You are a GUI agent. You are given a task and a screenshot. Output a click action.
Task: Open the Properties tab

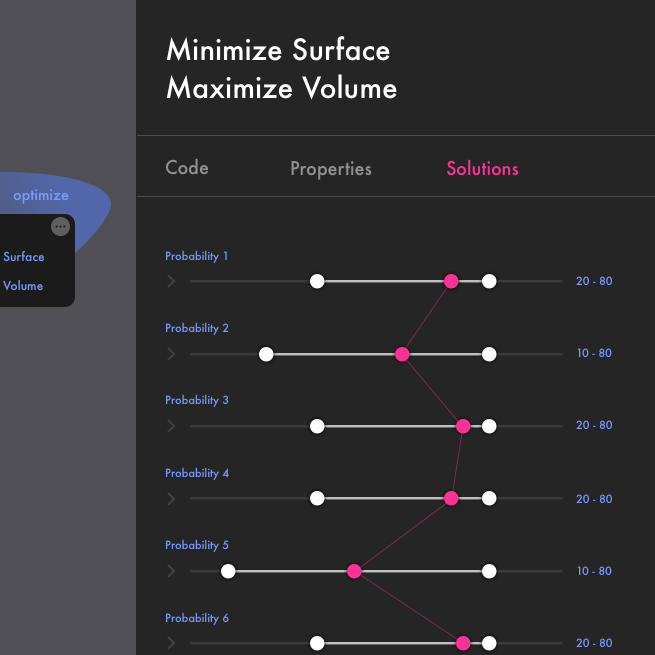coord(330,169)
